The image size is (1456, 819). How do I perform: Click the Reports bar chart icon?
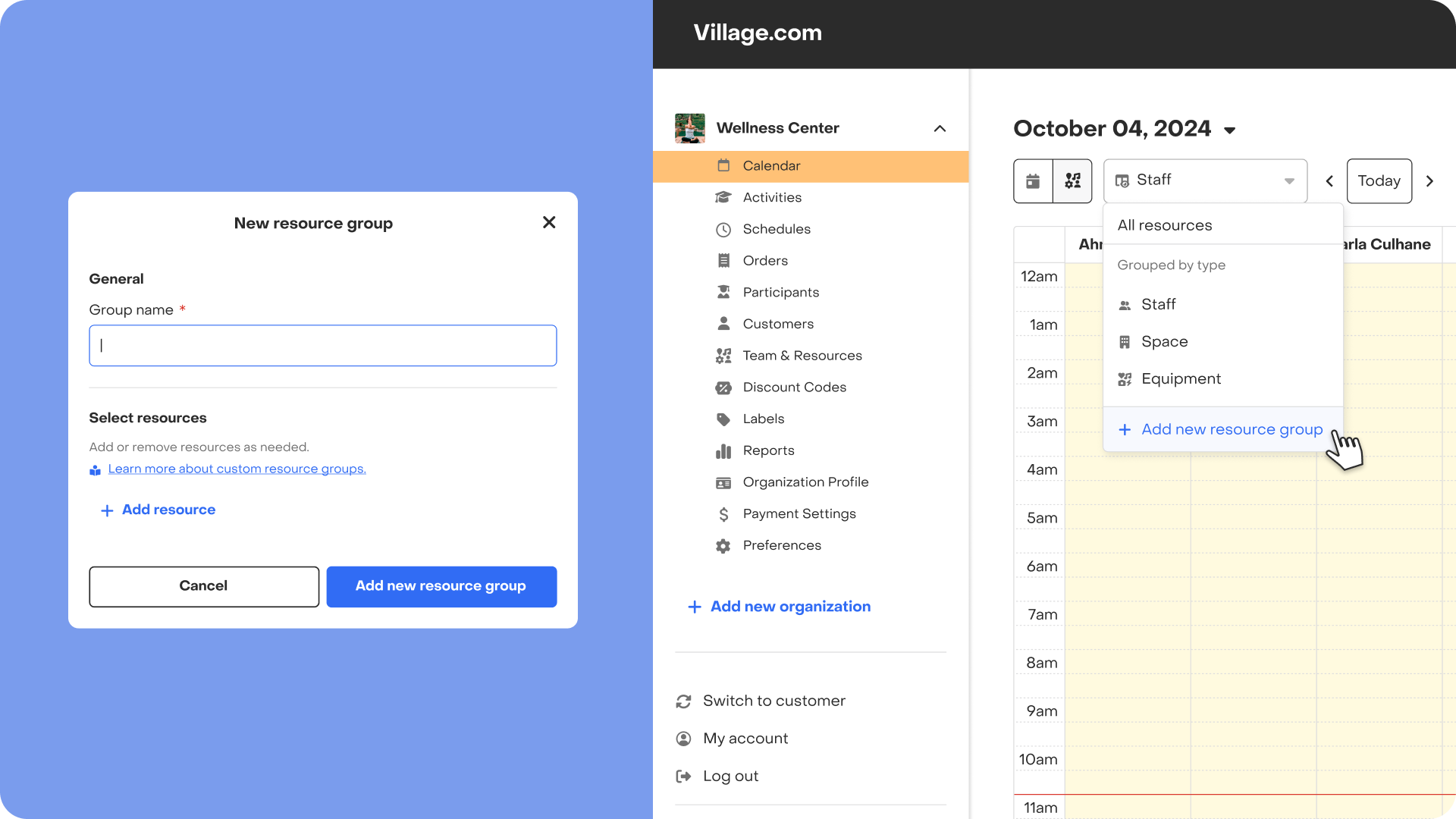point(723,451)
